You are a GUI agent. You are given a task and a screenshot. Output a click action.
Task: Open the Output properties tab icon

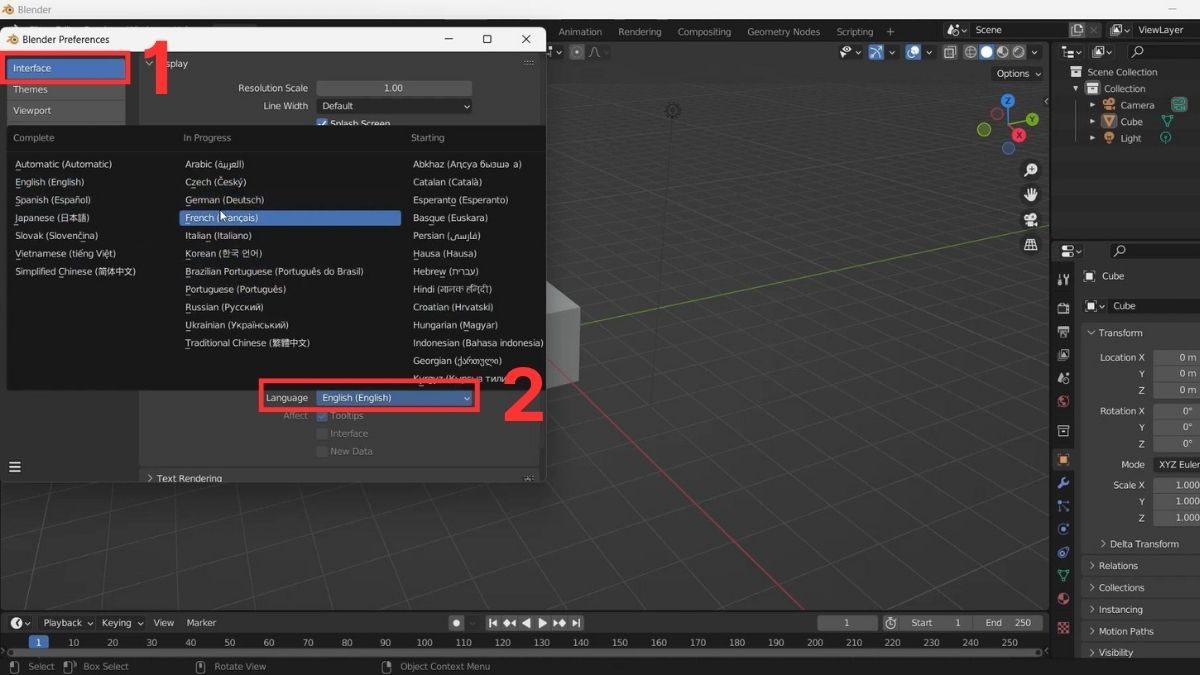pos(1063,331)
